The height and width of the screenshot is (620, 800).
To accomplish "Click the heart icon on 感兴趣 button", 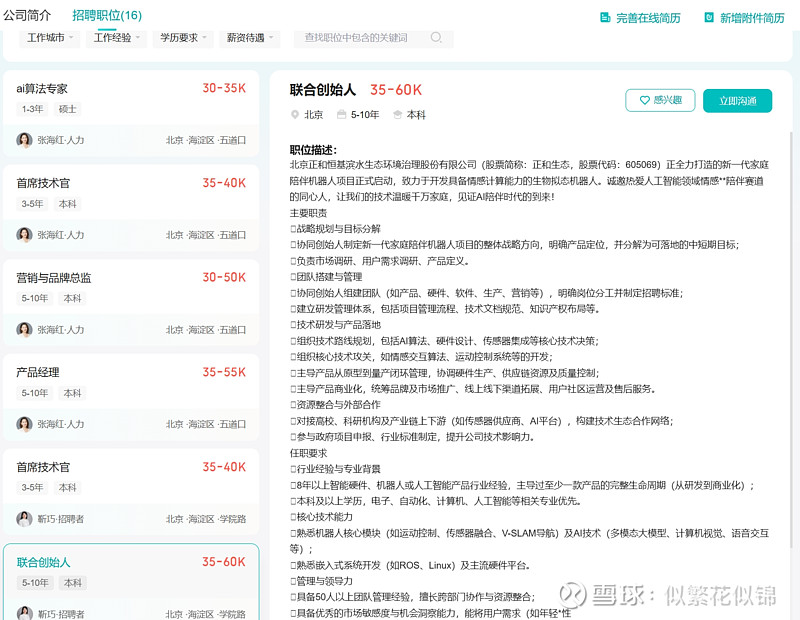I will click(644, 100).
